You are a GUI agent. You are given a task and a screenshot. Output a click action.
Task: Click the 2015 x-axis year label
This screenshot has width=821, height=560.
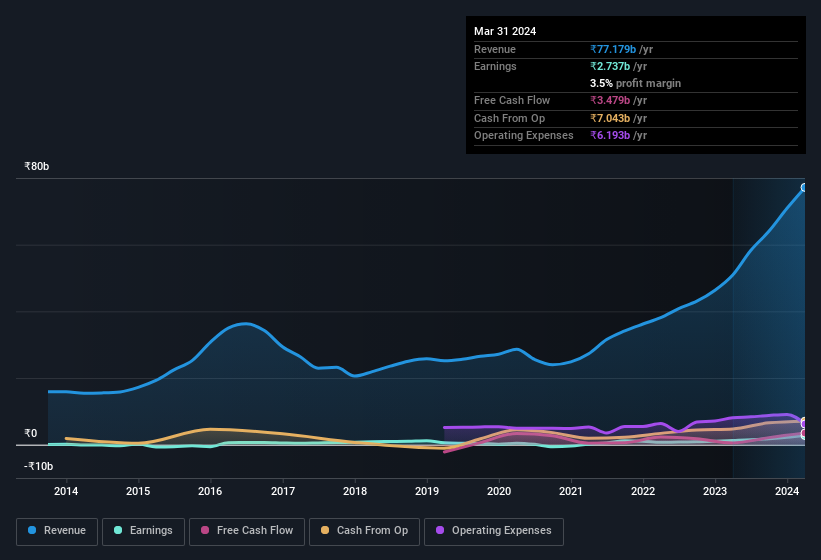(138, 491)
